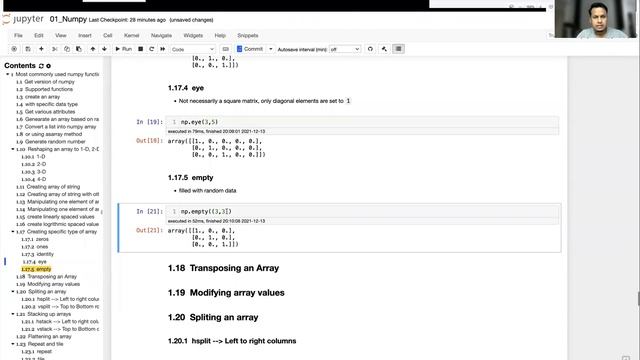Run the selected cell
The height and width of the screenshot is (360, 640).
pyautogui.click(x=123, y=49)
